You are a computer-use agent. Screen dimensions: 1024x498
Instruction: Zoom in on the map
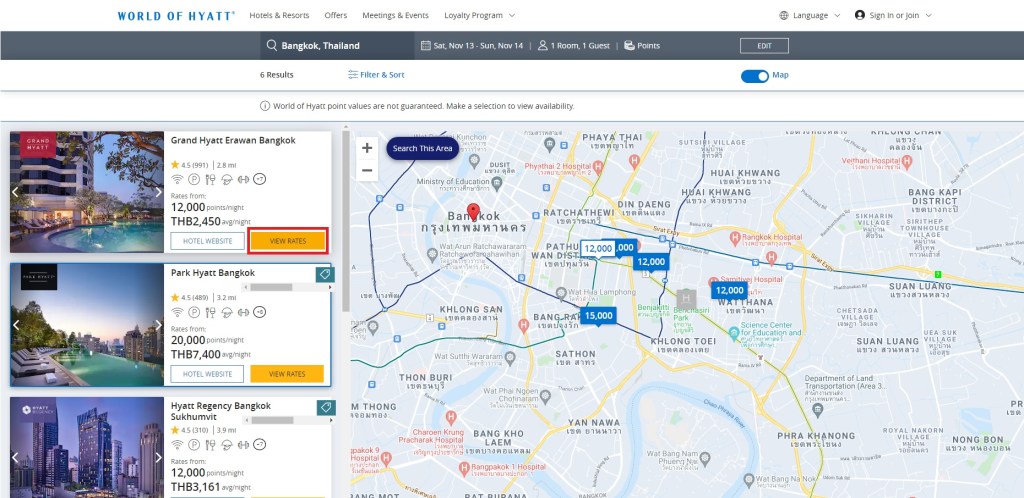click(x=367, y=148)
